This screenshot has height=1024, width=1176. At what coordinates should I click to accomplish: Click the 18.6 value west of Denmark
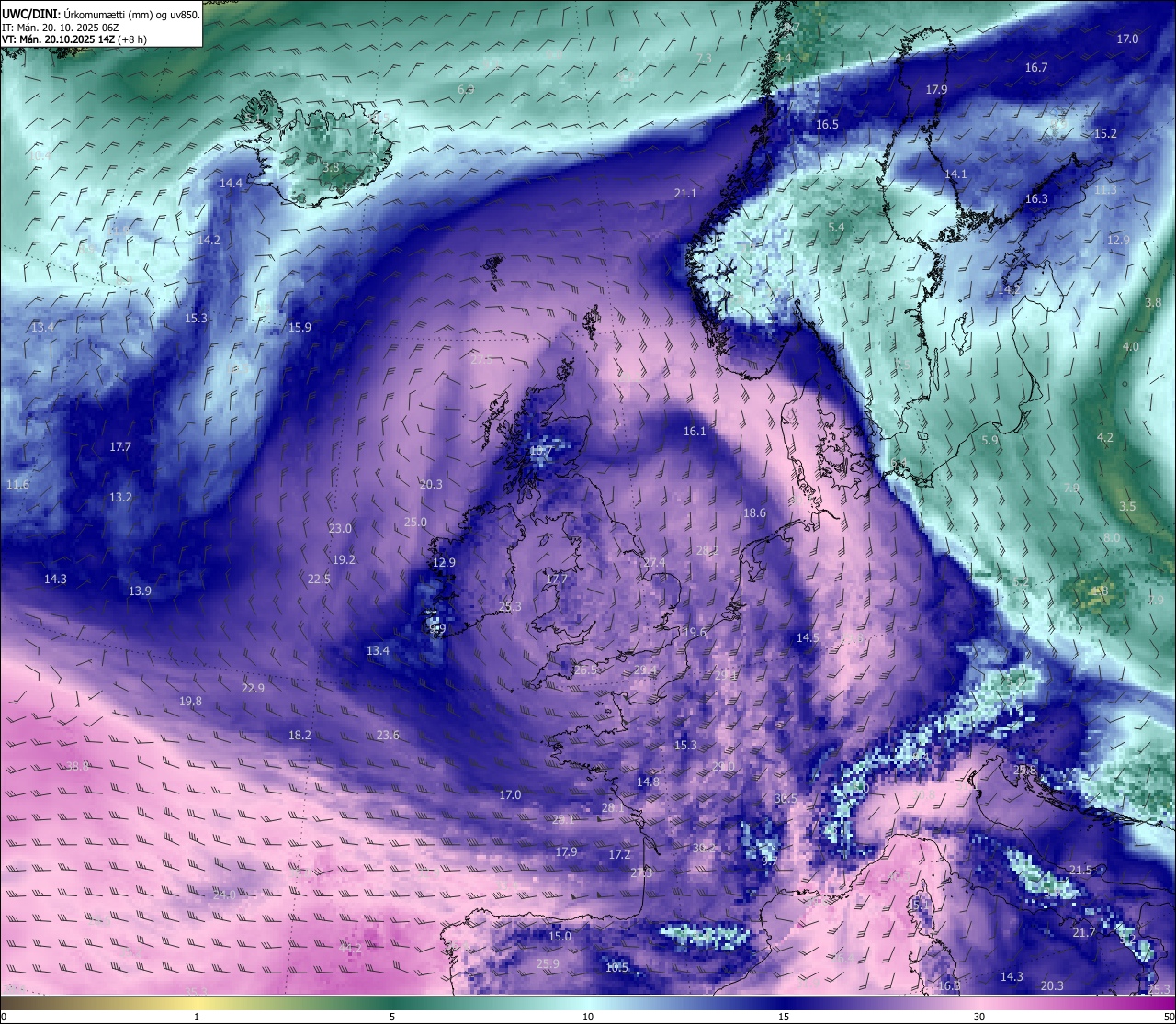(754, 512)
